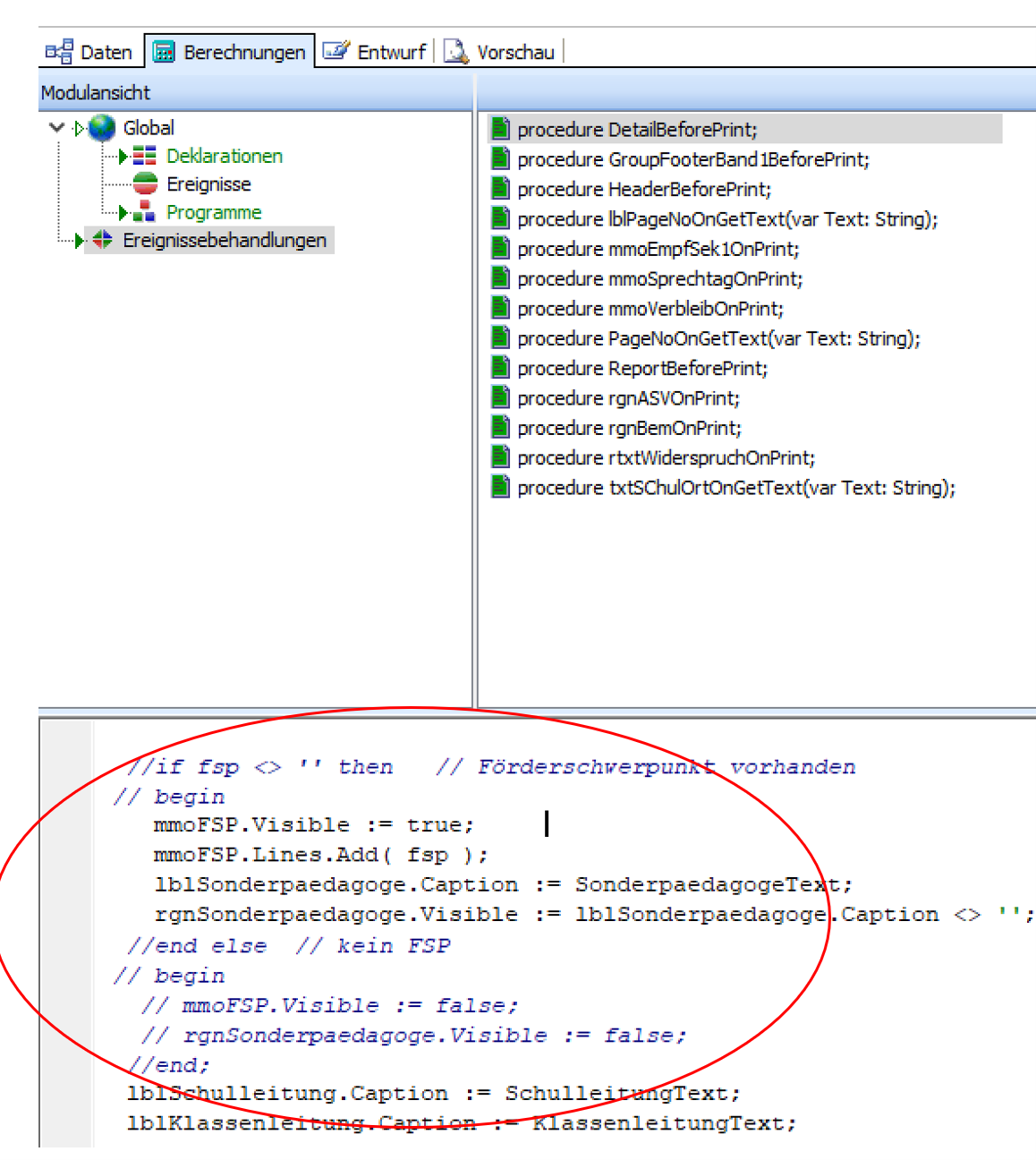Expand the Programme node arrow
This screenshot has width=1036, height=1160.
tap(123, 212)
